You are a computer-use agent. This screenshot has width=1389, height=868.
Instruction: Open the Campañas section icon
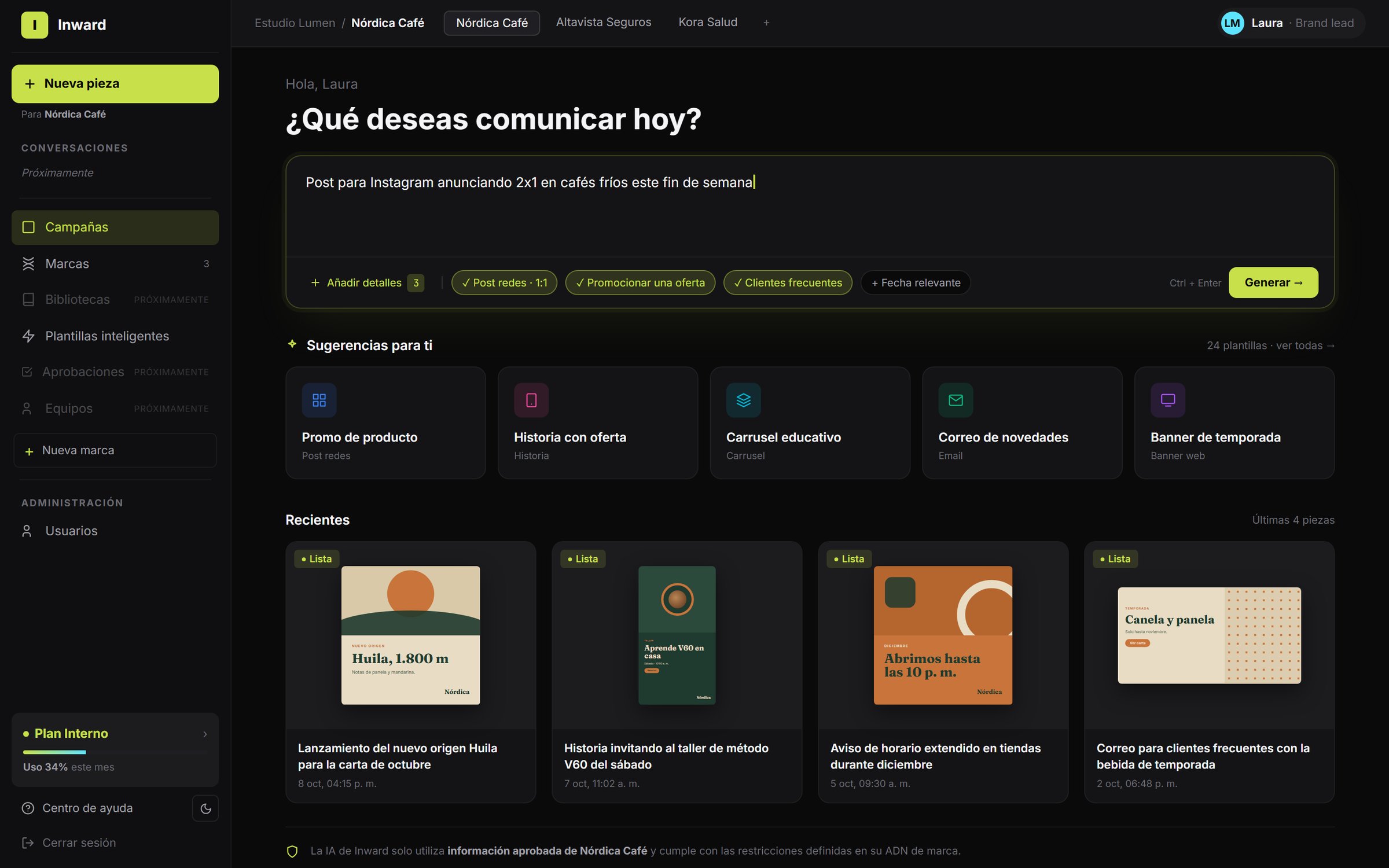(28, 227)
